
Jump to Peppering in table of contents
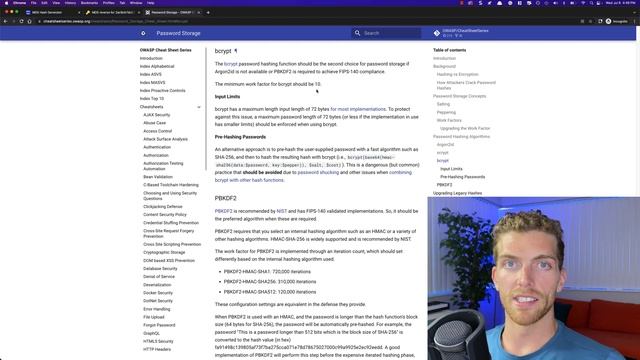pos(446,113)
